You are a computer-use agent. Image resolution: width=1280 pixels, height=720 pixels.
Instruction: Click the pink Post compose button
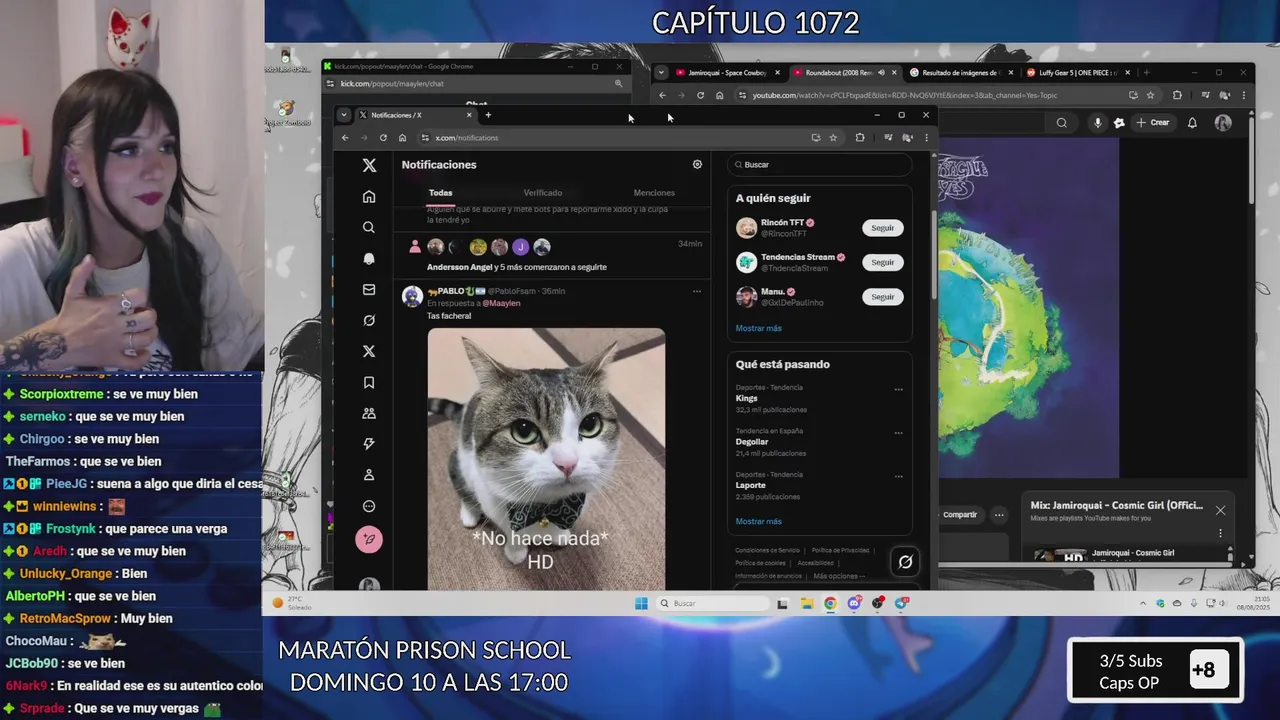tap(369, 539)
